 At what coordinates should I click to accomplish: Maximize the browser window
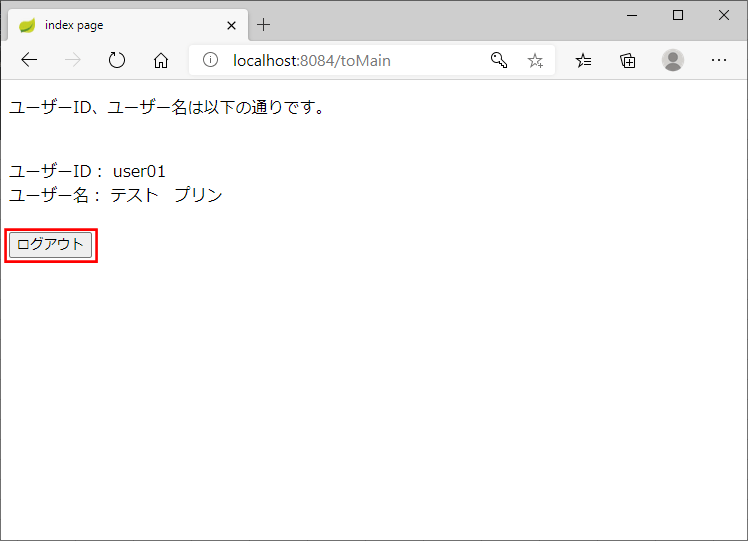click(678, 15)
